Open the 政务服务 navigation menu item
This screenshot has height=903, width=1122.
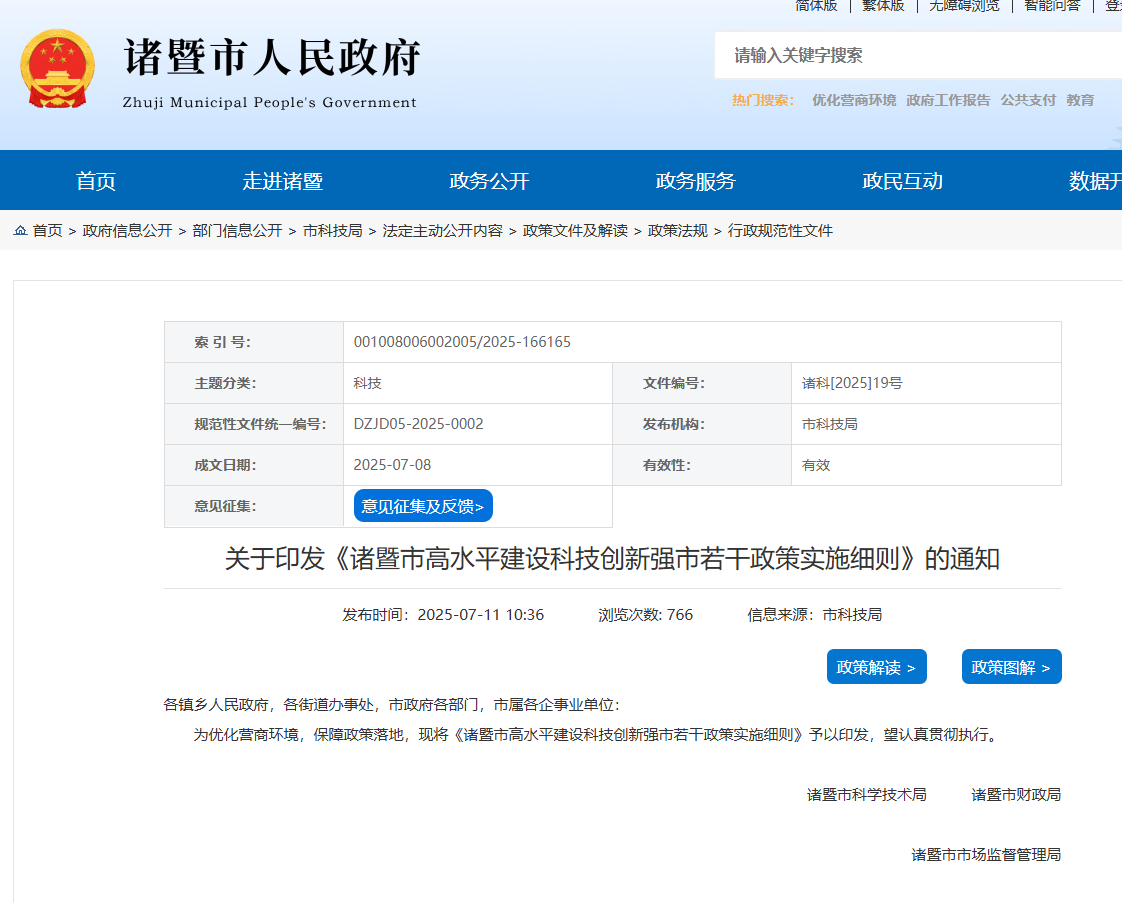[694, 180]
